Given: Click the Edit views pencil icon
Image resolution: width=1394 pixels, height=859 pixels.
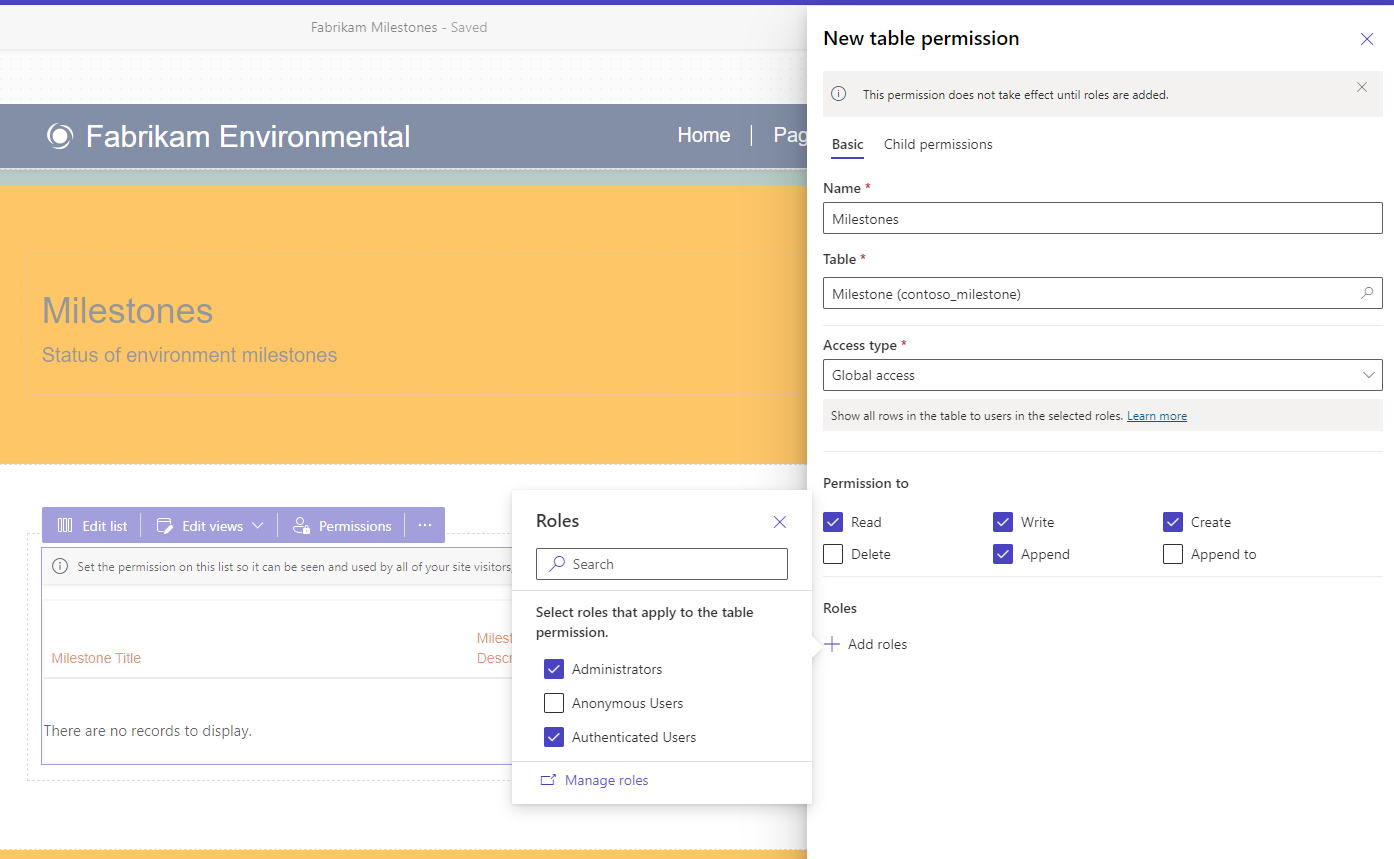Looking at the screenshot, I should pos(165,526).
